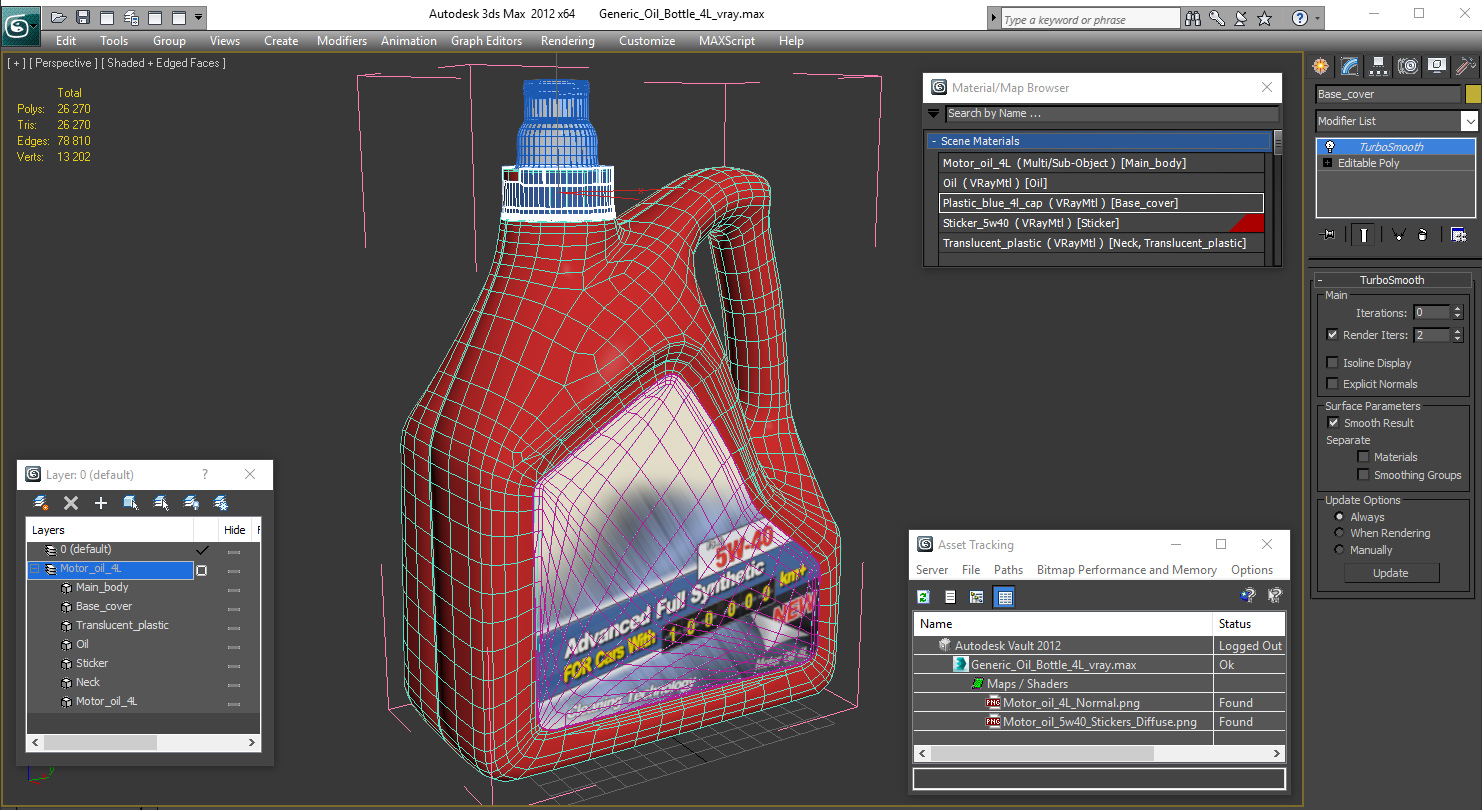This screenshot has width=1482, height=810.
Task: Open the Modifiers menu
Action: pos(342,41)
